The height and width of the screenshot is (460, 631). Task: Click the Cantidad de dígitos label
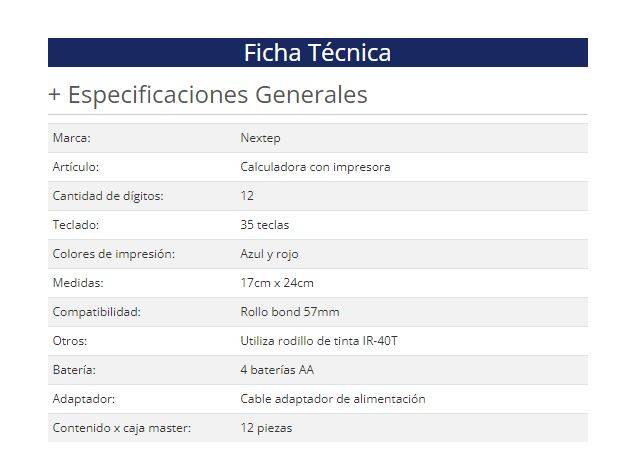tap(108, 196)
